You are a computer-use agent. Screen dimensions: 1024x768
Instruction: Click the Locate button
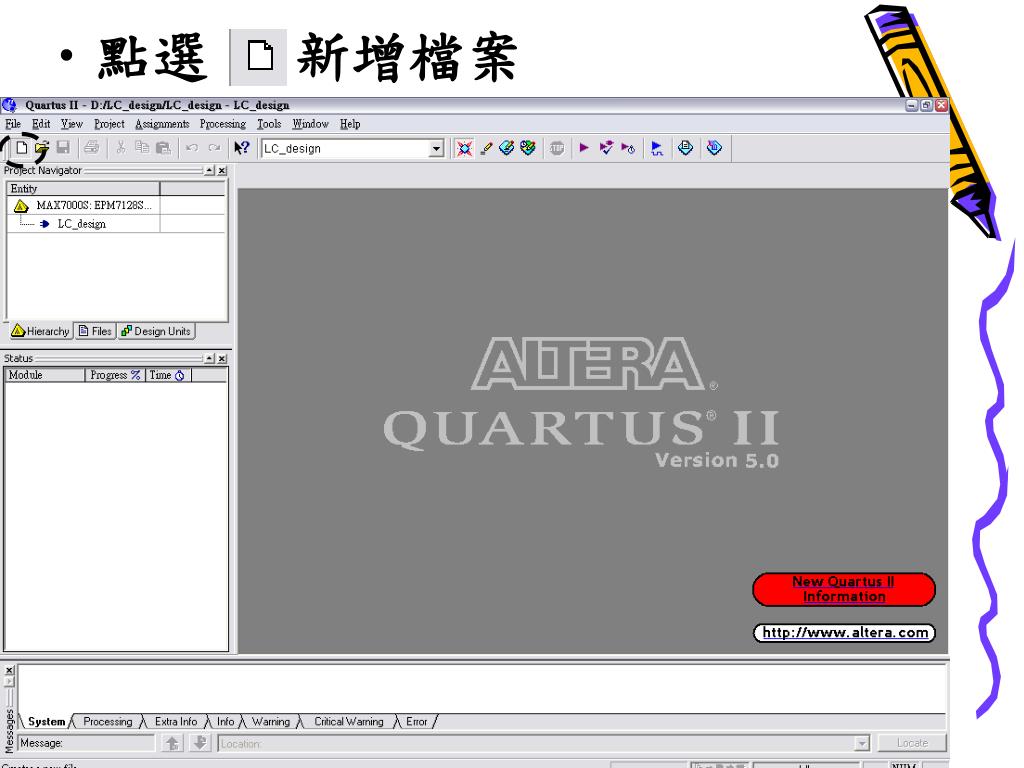(x=912, y=743)
